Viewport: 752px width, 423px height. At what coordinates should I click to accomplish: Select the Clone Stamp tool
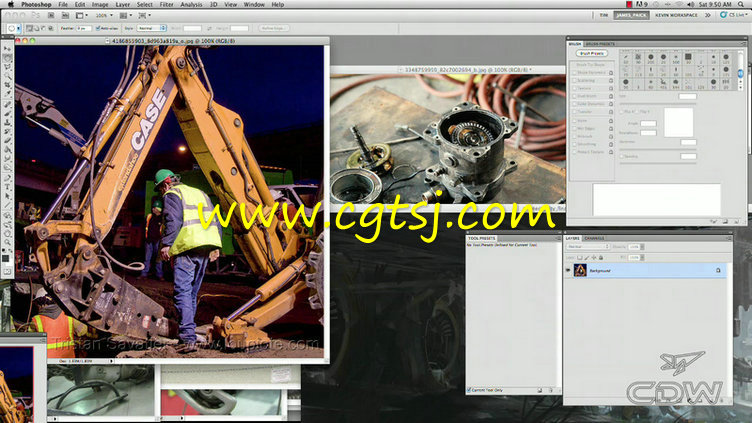[7, 123]
